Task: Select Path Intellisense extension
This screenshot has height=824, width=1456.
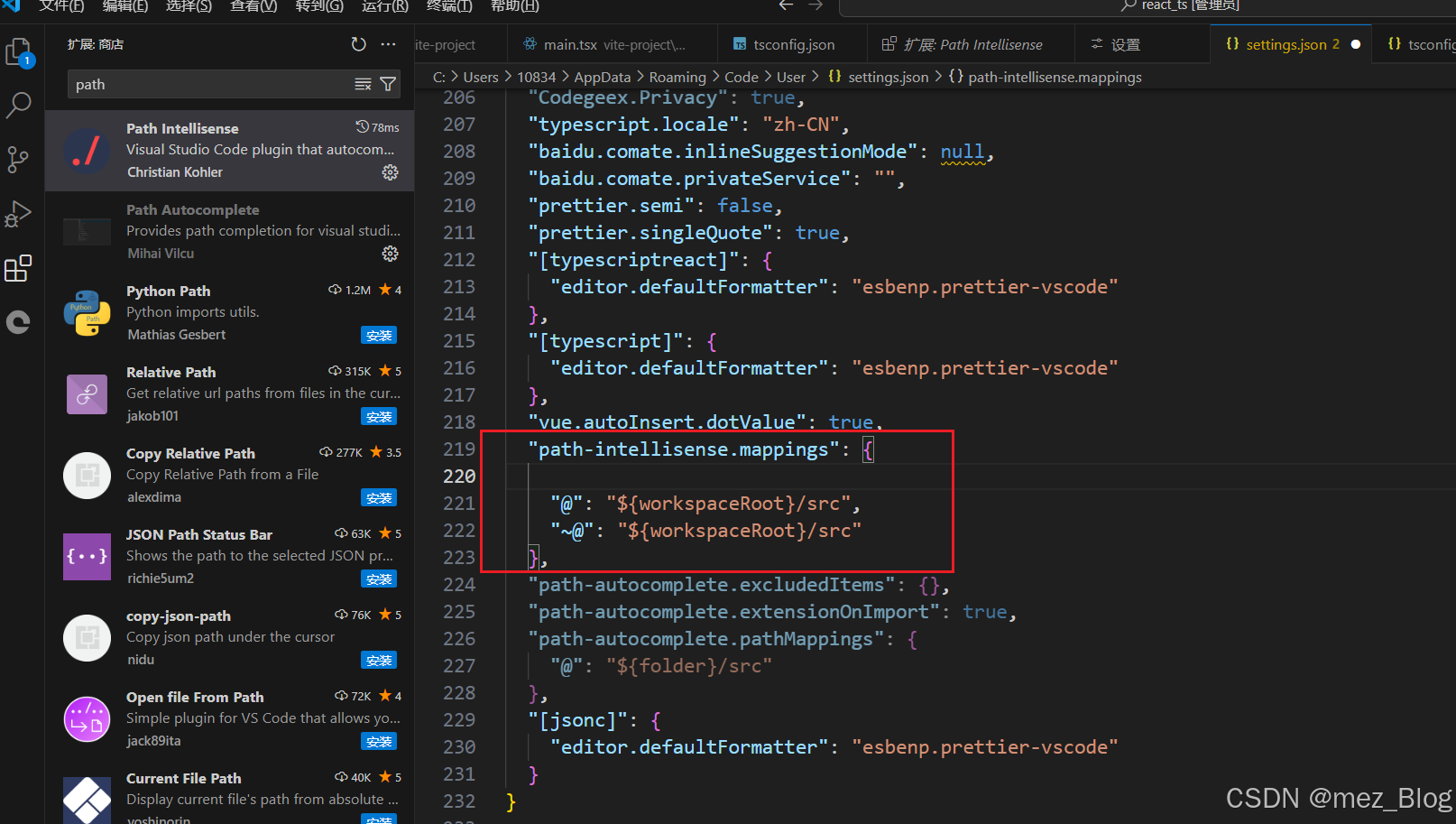Action: [230, 151]
